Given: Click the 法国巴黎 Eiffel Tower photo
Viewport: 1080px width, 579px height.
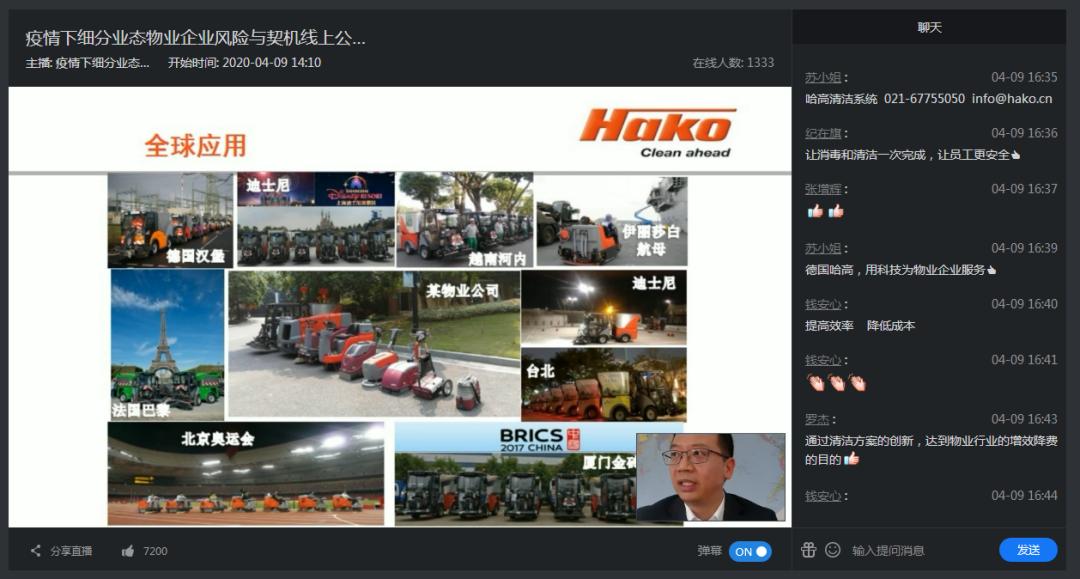Looking at the screenshot, I should coord(167,345).
